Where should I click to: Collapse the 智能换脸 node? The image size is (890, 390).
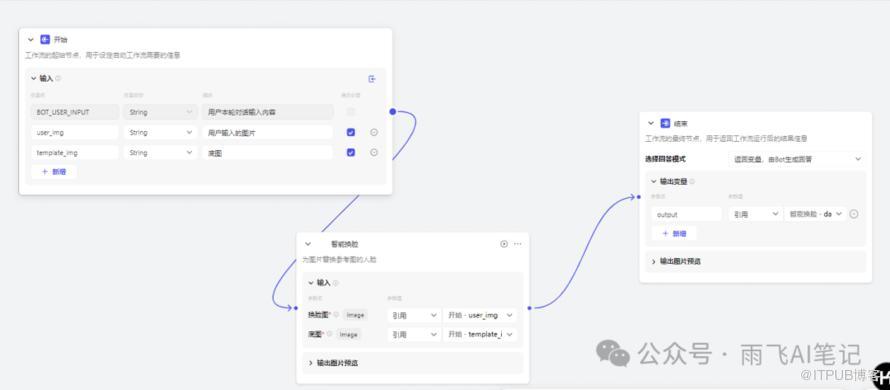click(x=308, y=244)
